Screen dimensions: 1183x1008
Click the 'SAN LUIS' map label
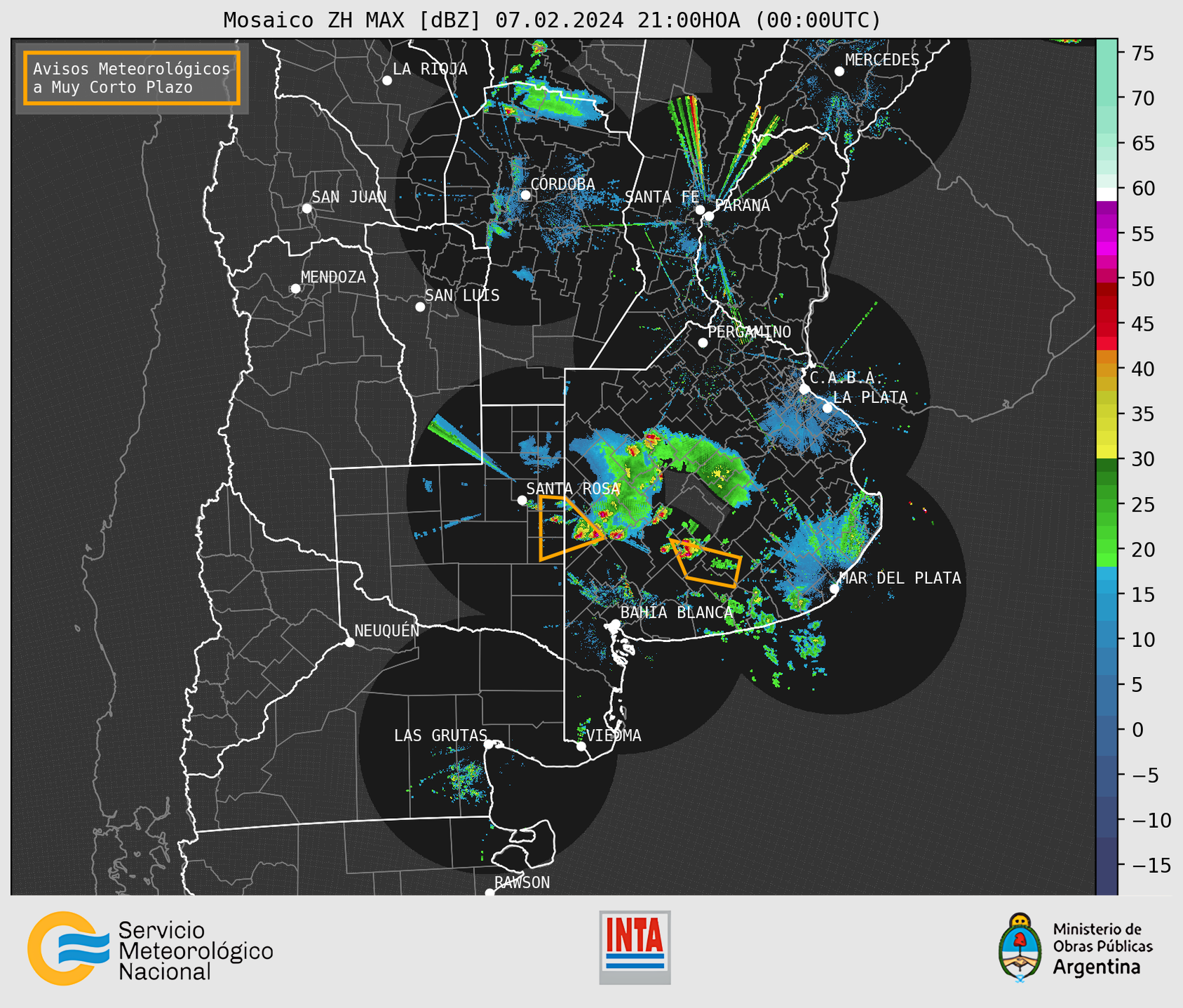pyautogui.click(x=463, y=296)
